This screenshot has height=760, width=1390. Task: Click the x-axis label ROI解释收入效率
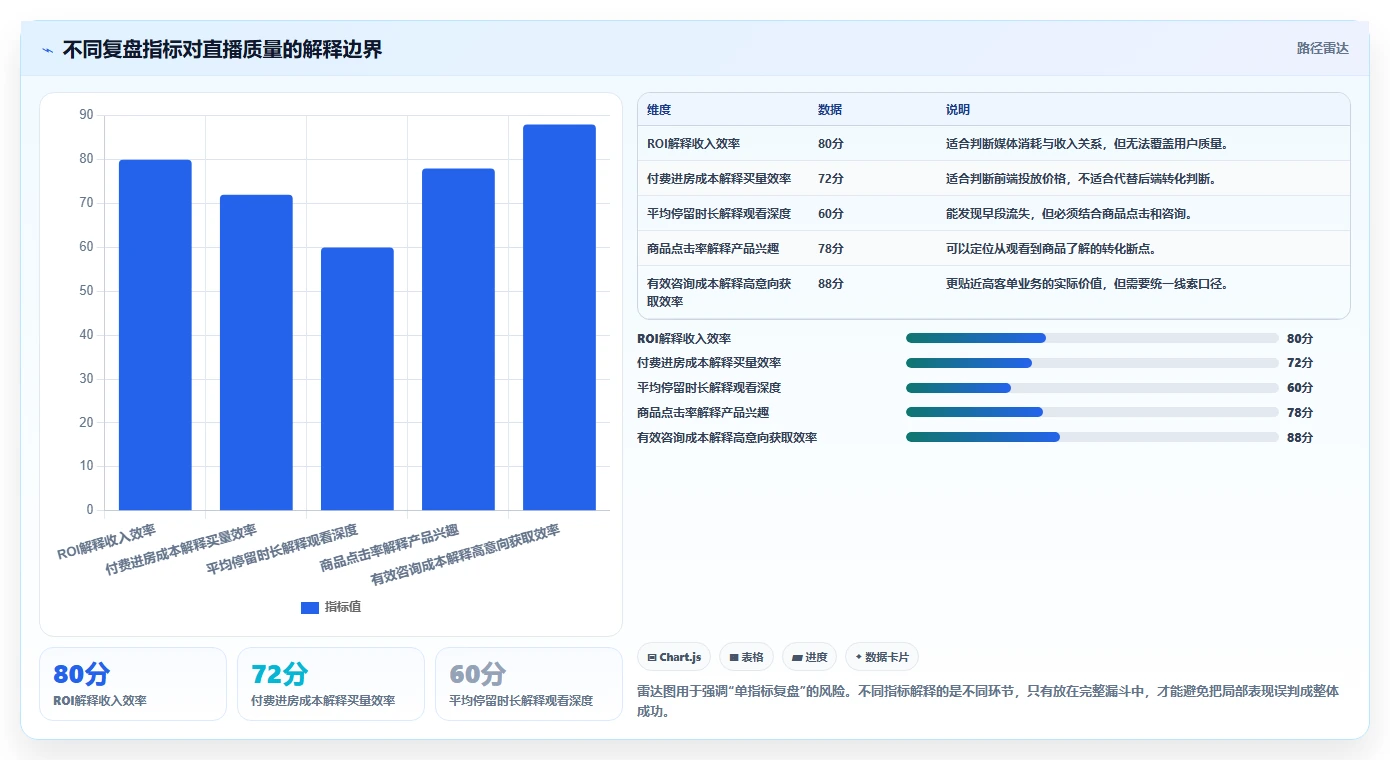107,541
